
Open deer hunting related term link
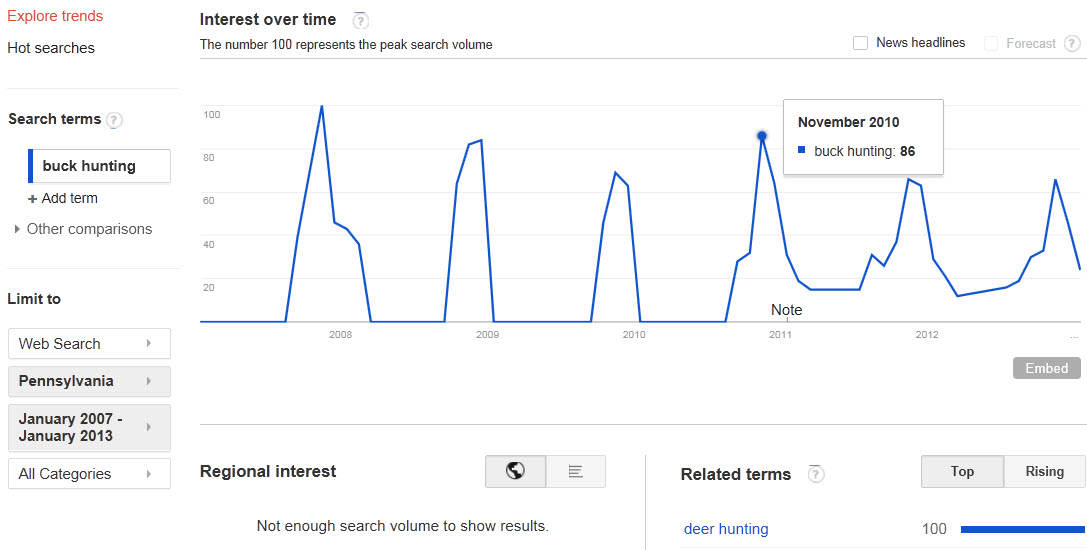[x=726, y=529]
